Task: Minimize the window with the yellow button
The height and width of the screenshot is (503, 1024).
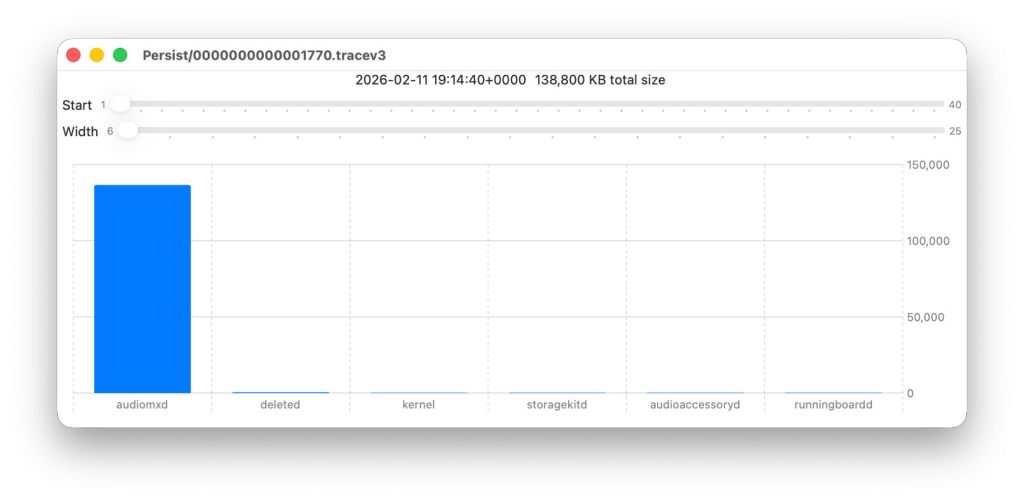Action: 97,55
